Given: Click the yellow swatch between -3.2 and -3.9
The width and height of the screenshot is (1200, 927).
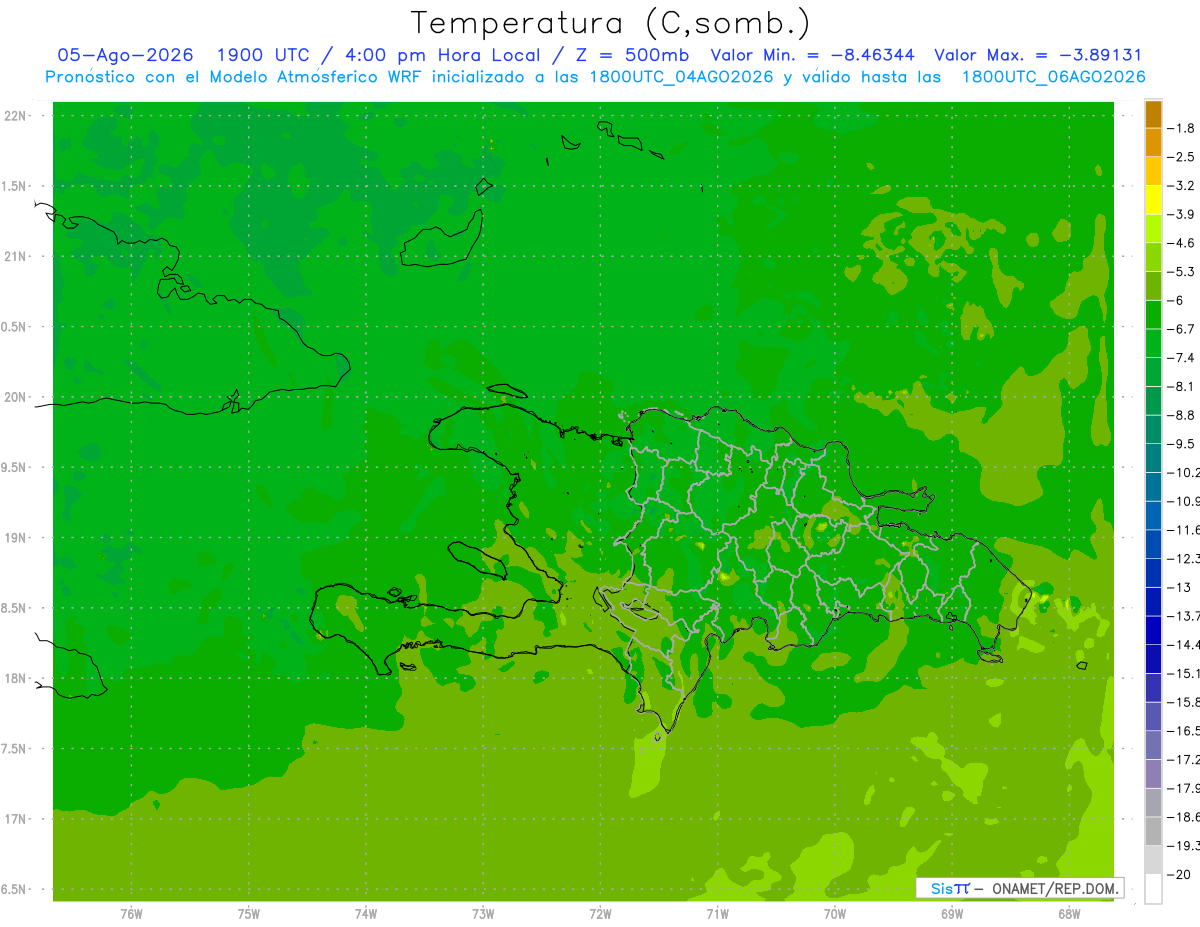Looking at the screenshot, I should click(1153, 200).
